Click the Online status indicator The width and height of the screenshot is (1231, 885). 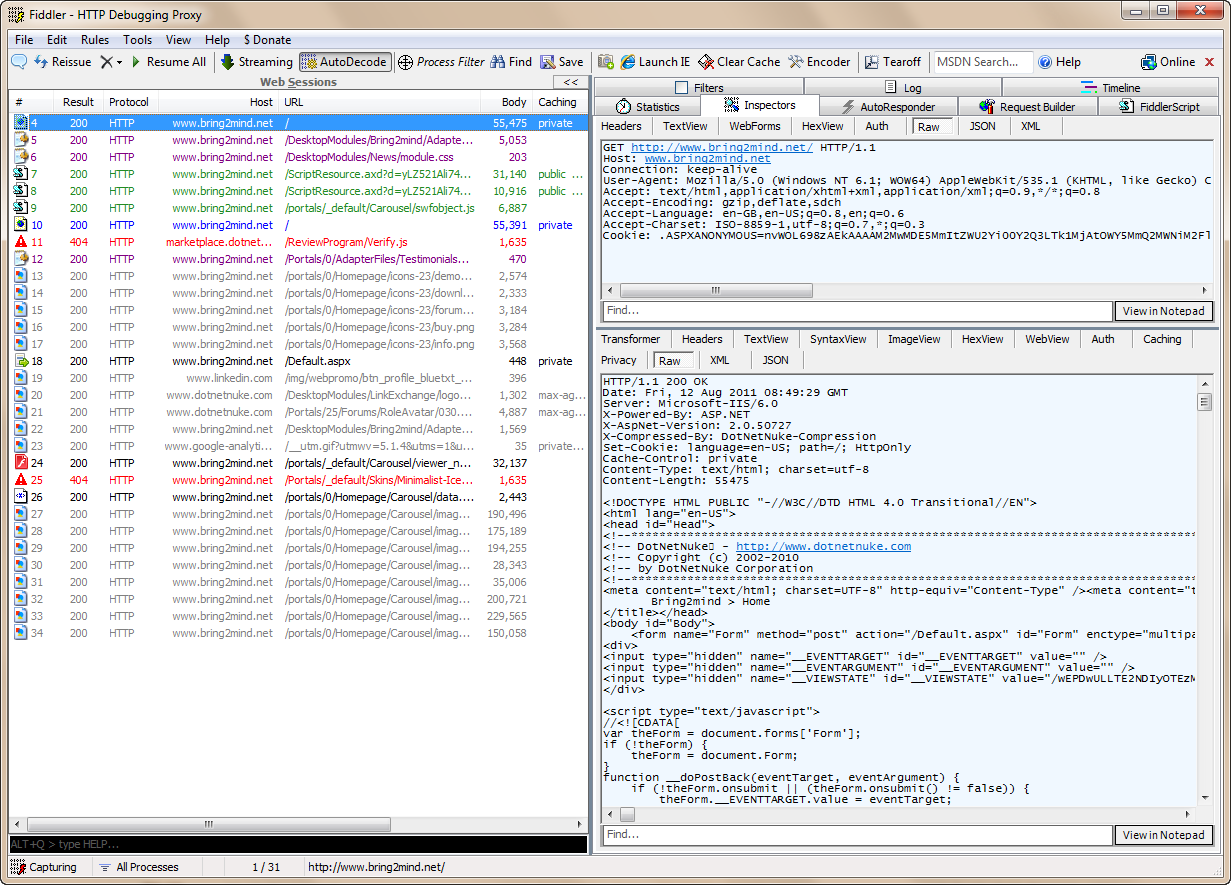[x=1168, y=62]
